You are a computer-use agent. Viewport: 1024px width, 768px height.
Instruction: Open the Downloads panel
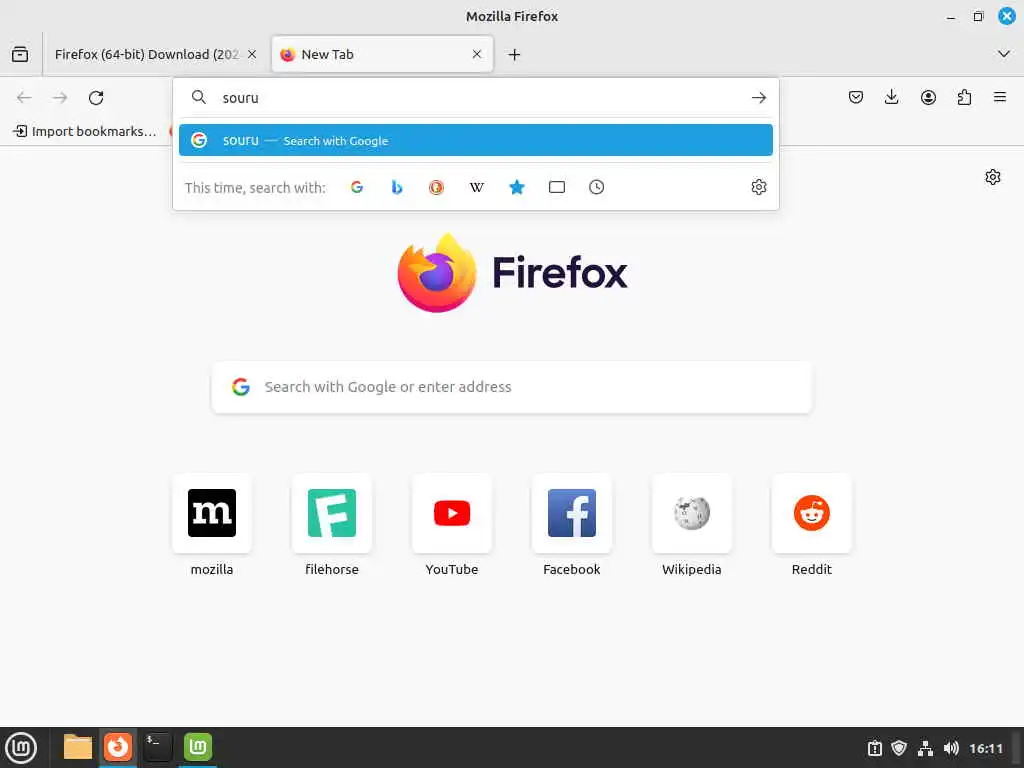coord(891,98)
